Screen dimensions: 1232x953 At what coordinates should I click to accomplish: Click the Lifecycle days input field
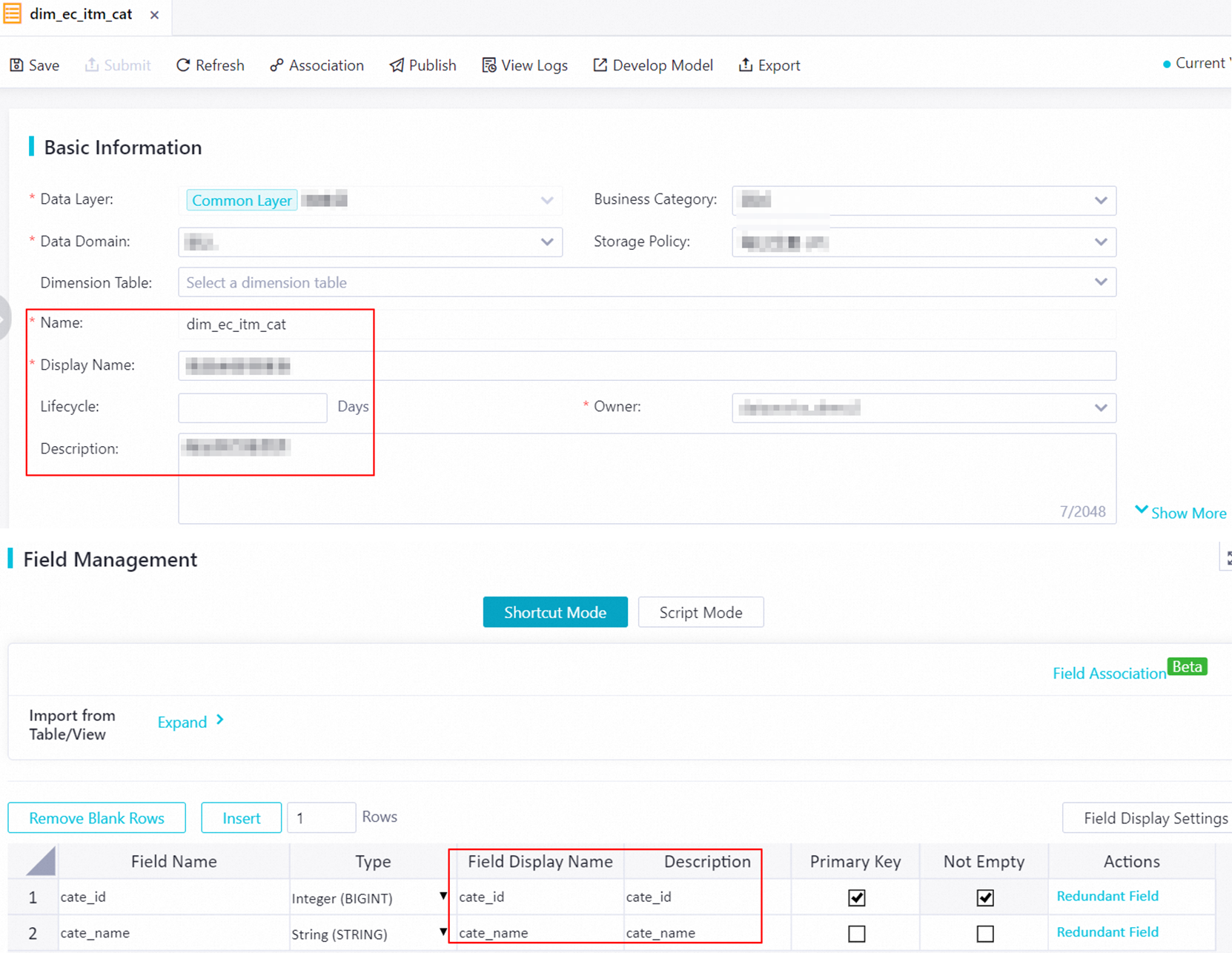coord(253,408)
